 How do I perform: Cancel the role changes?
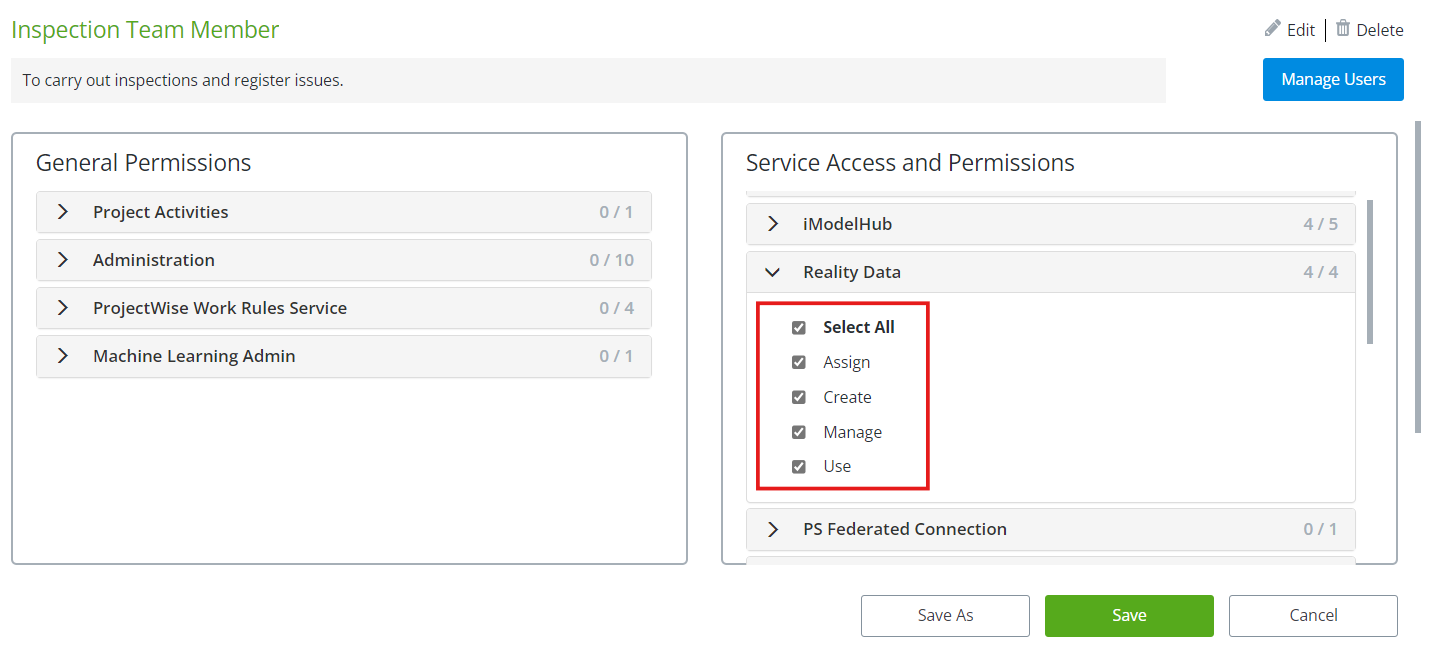(1313, 616)
